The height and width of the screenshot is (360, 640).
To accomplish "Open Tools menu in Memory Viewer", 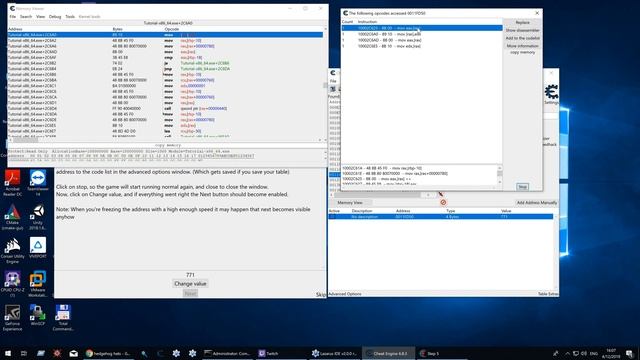I will (x=70, y=17).
